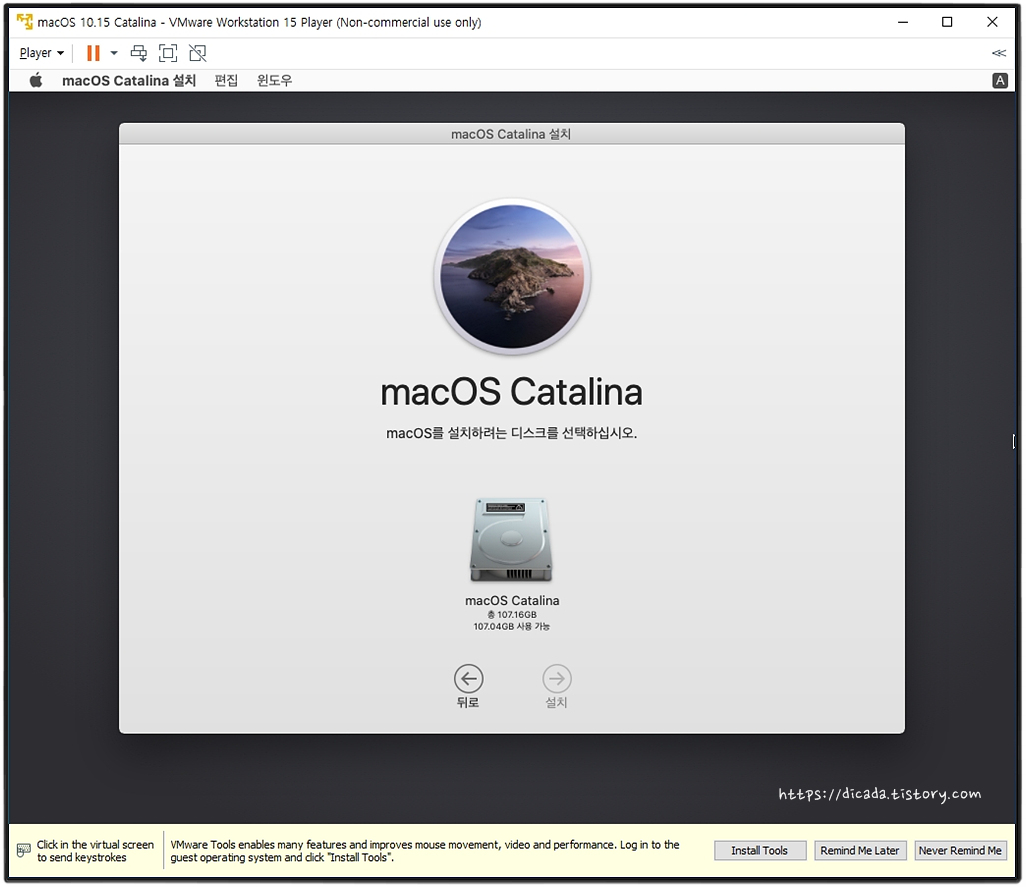Screen dimensions: 1026x887
Task: Enter full screen mode
Action: pos(168,53)
